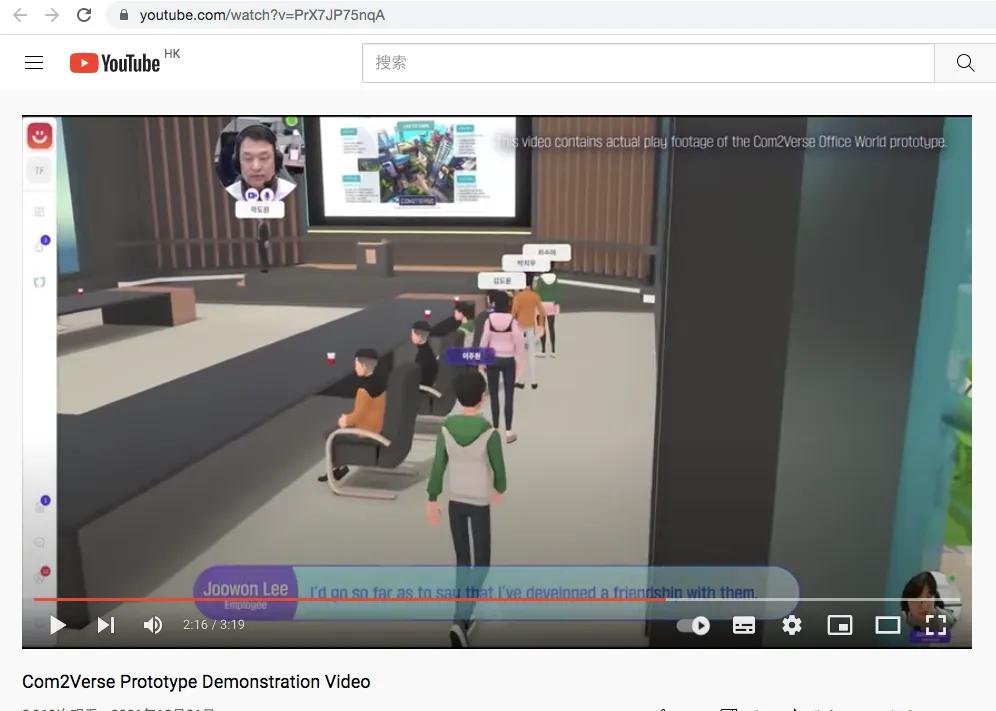
Task: Select the youtube.com address bar URL
Action: [x=262, y=15]
